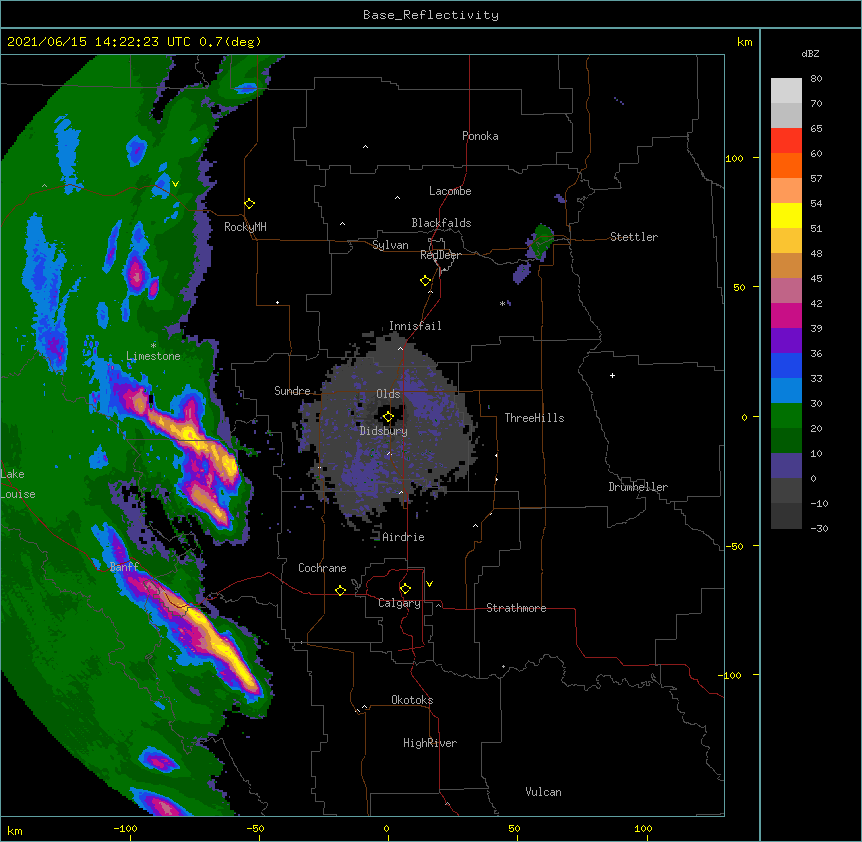This screenshot has width=862, height=842.
Task: Click the RockyMH label
Action: (245, 227)
